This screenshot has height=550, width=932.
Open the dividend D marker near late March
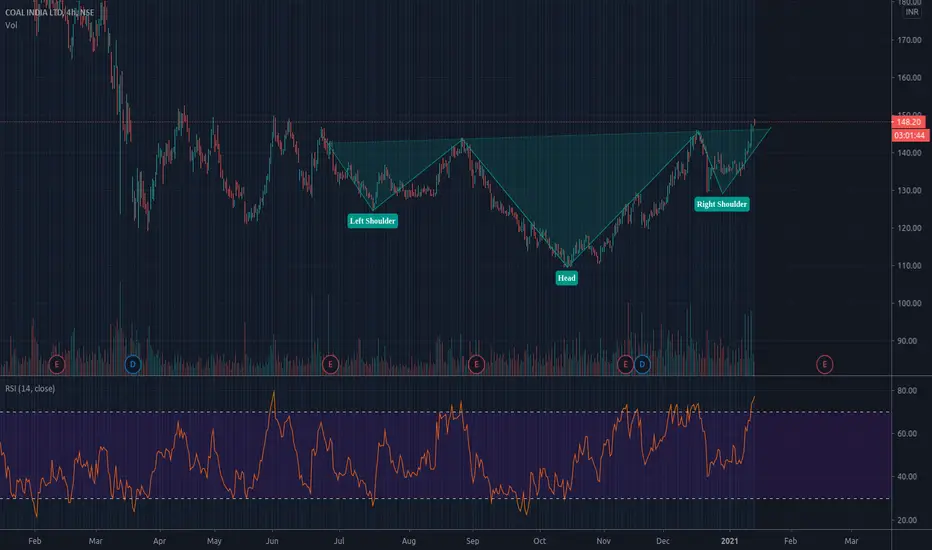[x=133, y=364]
